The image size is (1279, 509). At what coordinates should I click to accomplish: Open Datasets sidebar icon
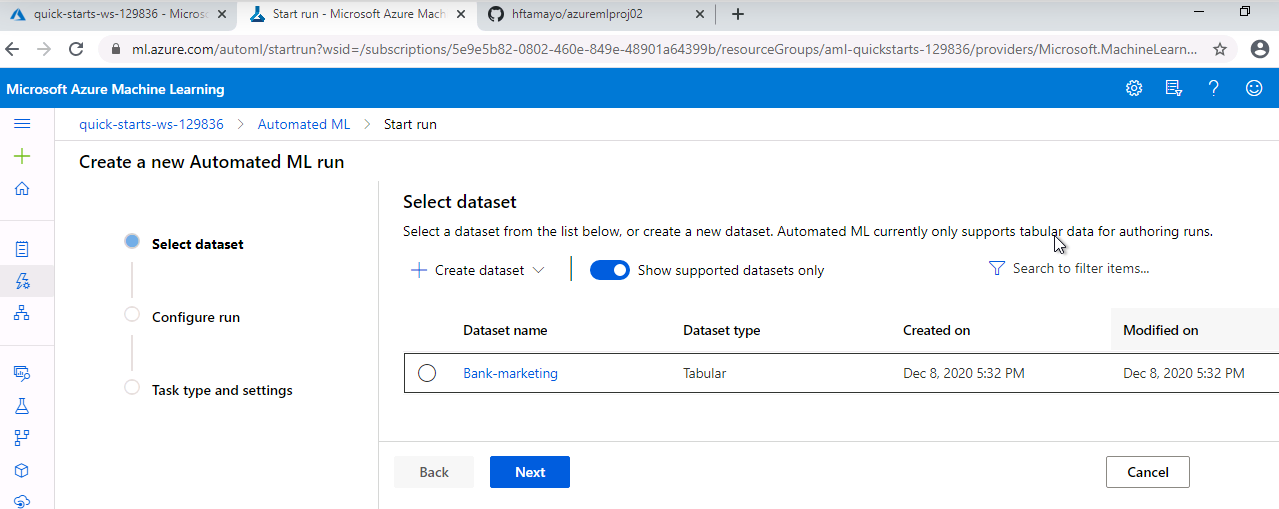[x=22, y=373]
